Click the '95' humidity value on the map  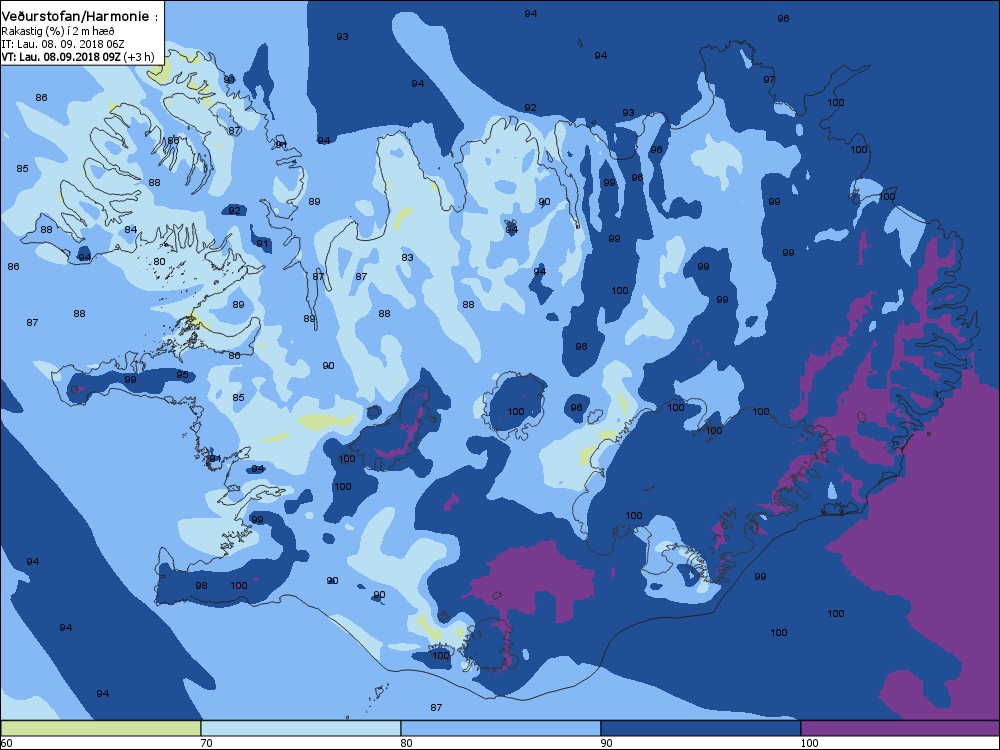click(x=182, y=374)
